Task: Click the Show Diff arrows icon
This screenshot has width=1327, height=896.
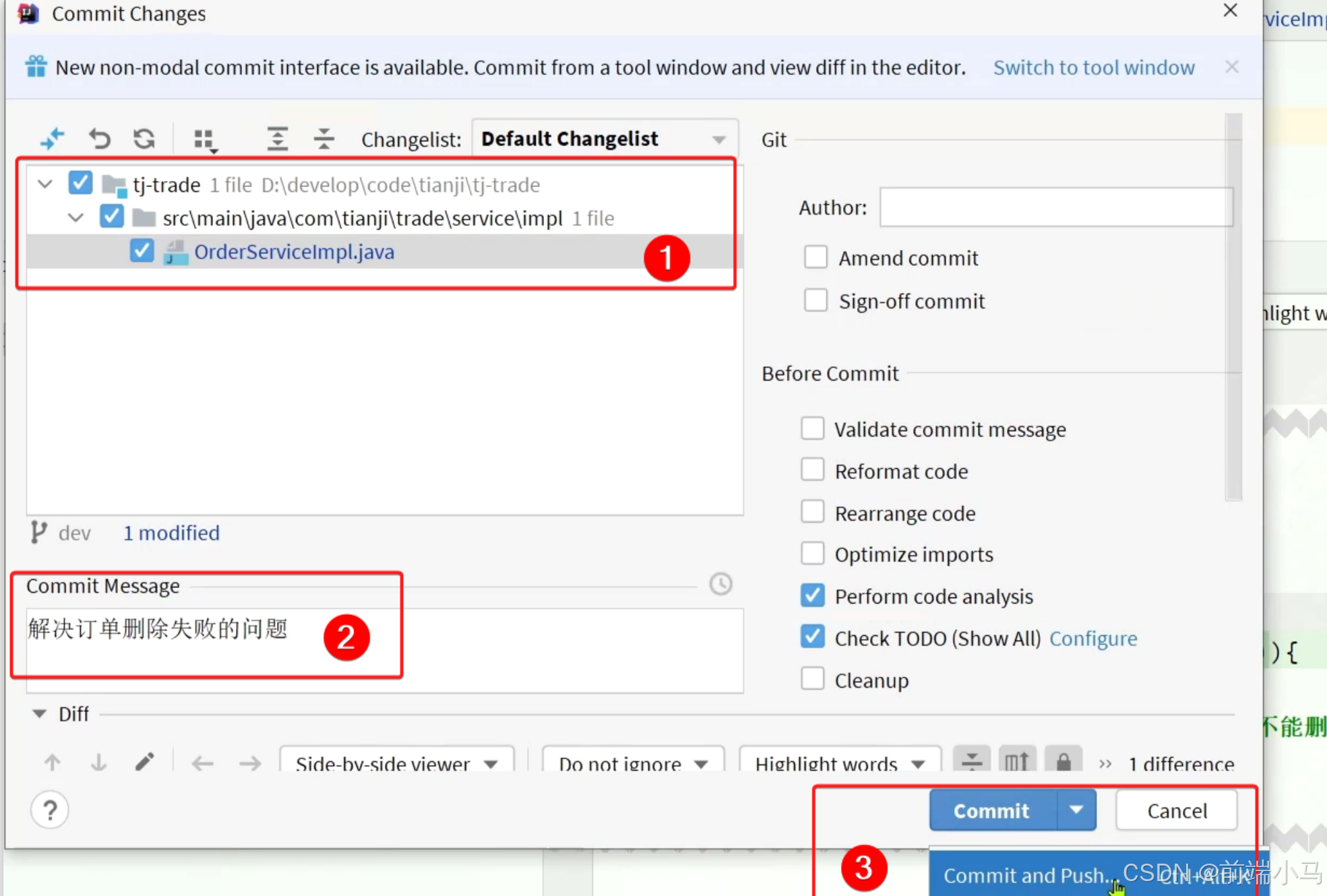Action: pyautogui.click(x=52, y=139)
